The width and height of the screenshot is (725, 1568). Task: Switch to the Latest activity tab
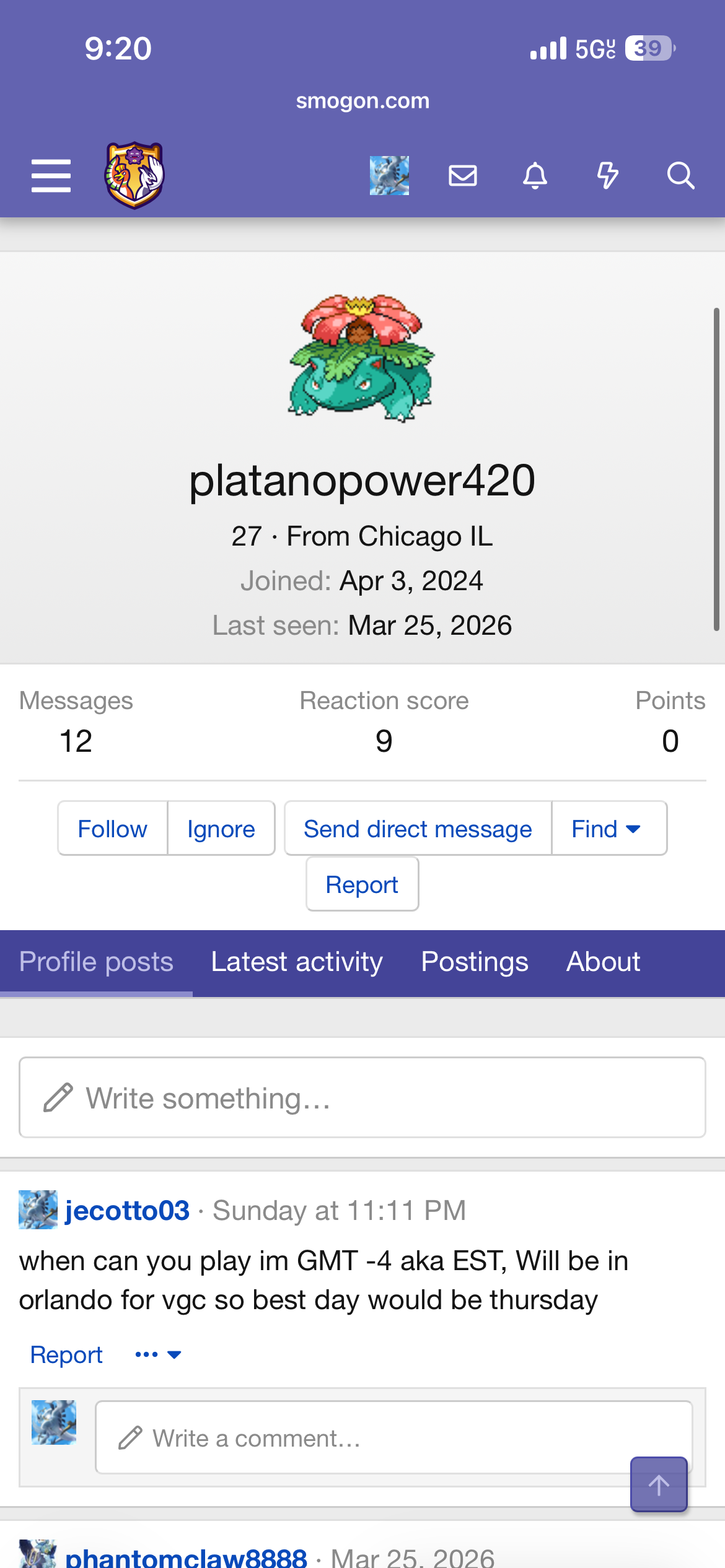point(297,962)
